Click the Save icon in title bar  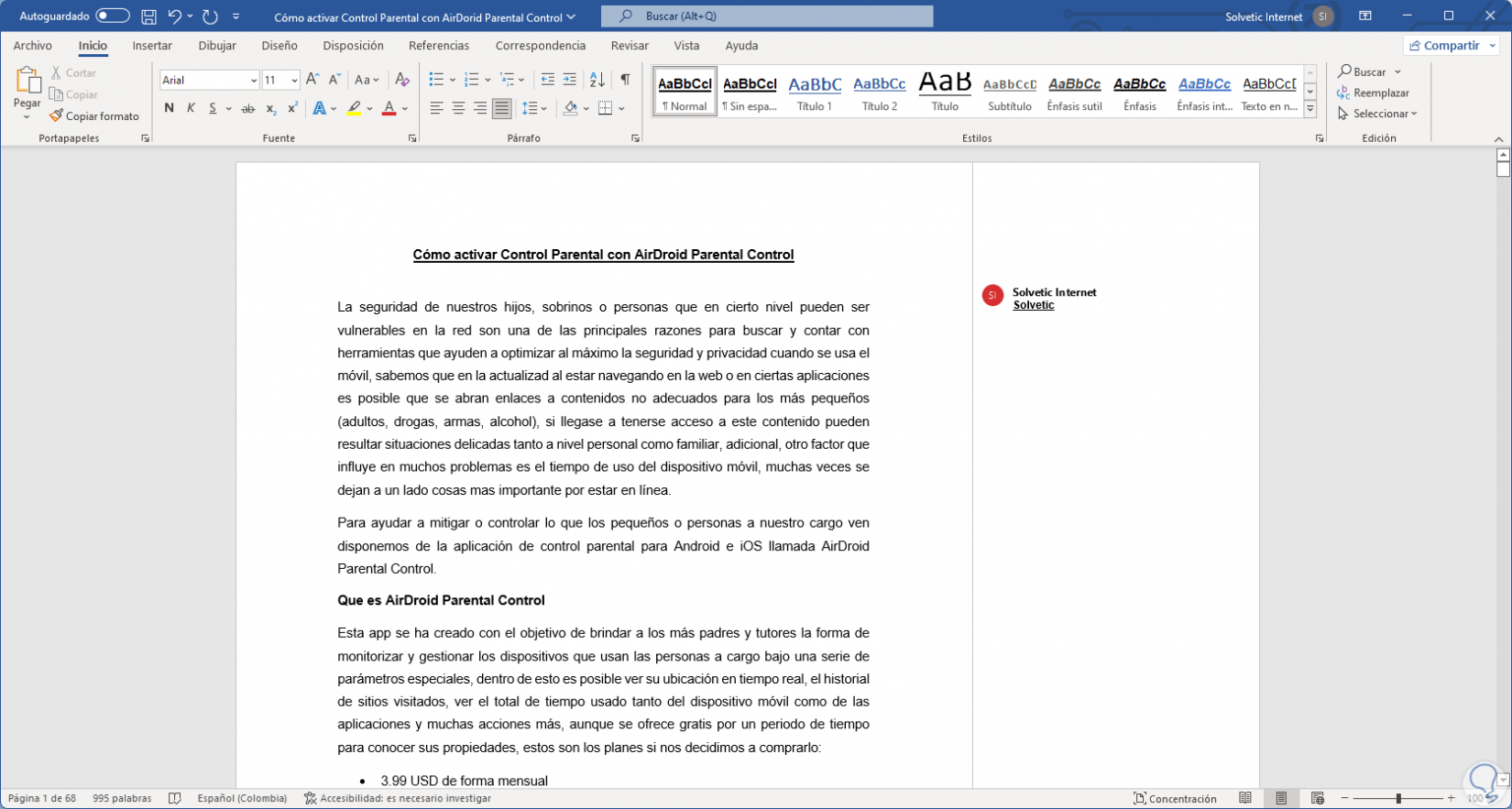[x=148, y=16]
